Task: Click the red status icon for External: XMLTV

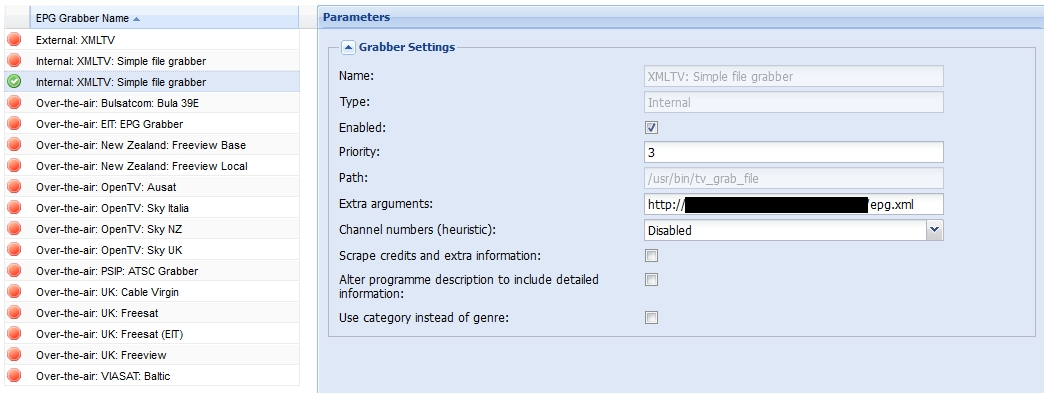Action: [14, 40]
